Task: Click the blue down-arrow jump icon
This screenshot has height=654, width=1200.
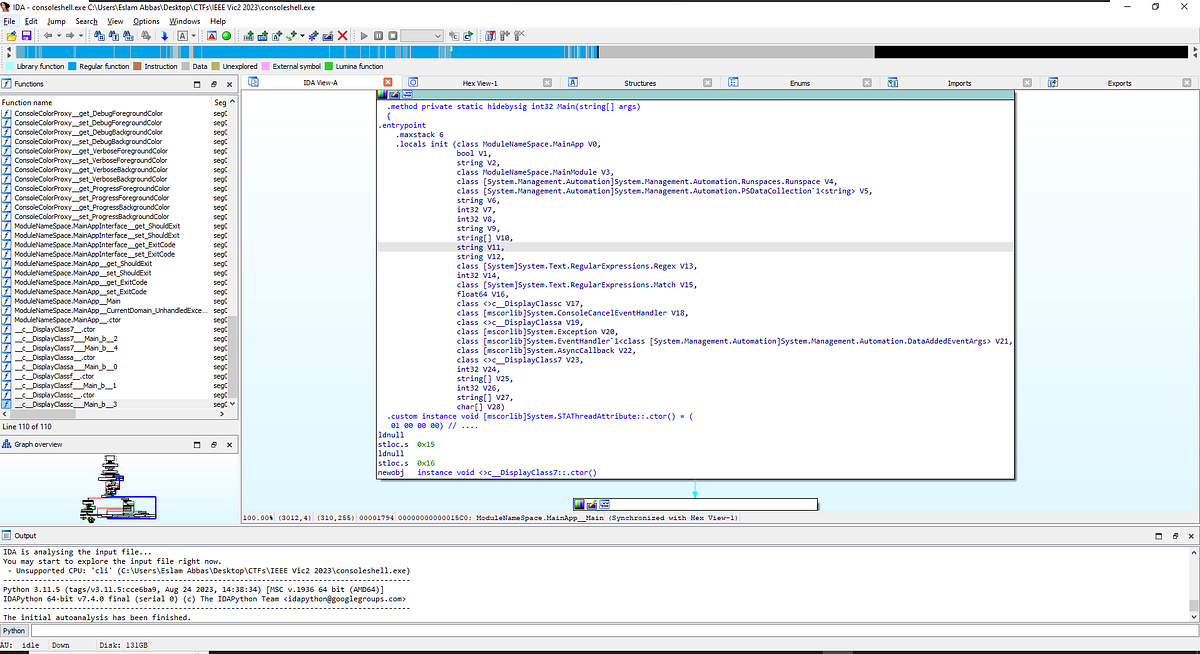Action: [164, 36]
